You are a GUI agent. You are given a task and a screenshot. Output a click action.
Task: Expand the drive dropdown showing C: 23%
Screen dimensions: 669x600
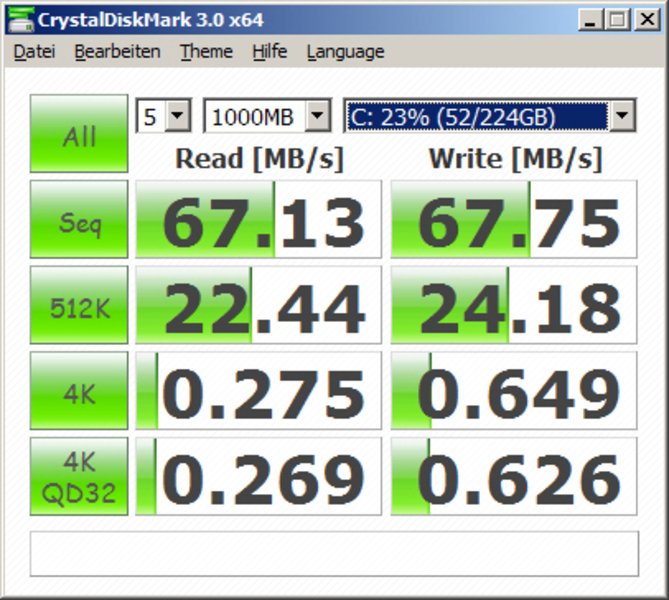(621, 116)
